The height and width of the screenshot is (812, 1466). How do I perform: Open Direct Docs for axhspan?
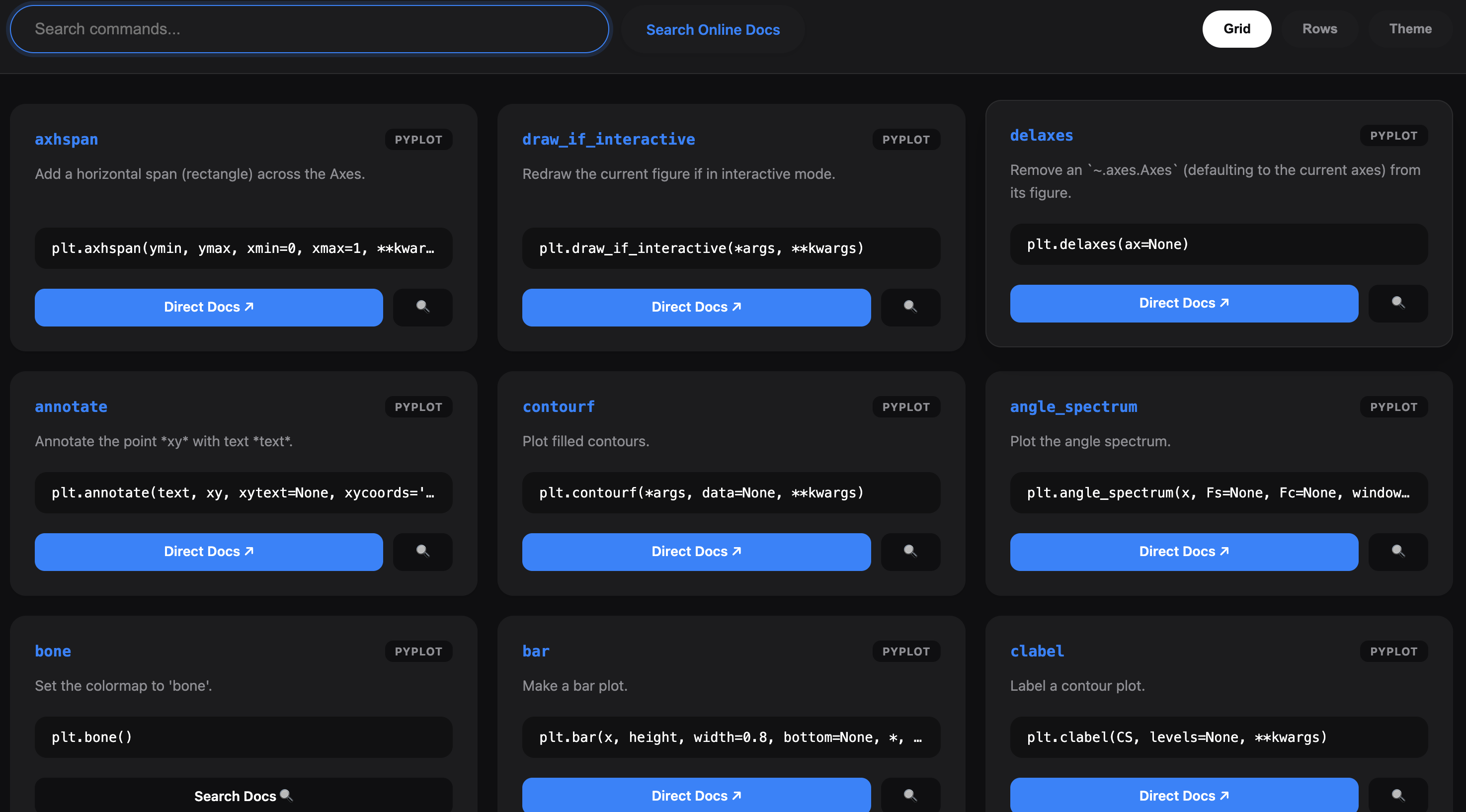tap(208, 307)
